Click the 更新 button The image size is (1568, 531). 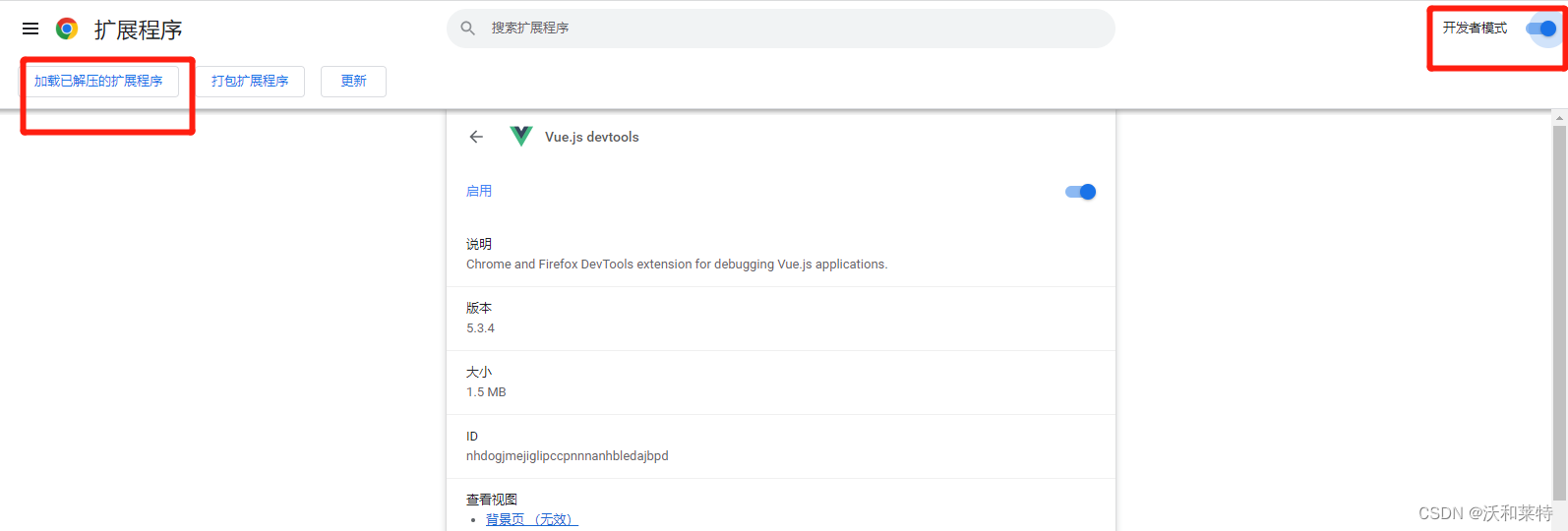point(353,81)
